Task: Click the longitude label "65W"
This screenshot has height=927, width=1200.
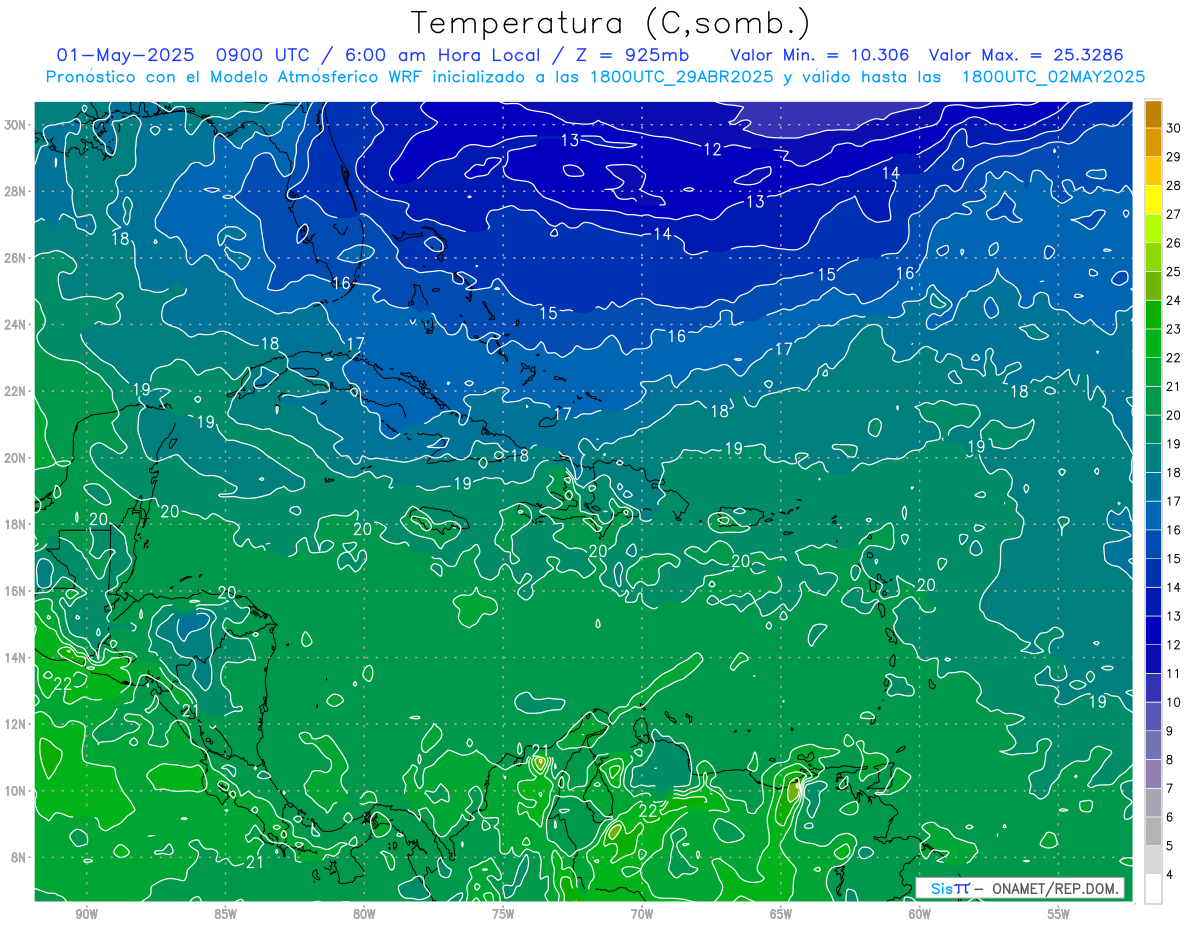Action: point(781,914)
